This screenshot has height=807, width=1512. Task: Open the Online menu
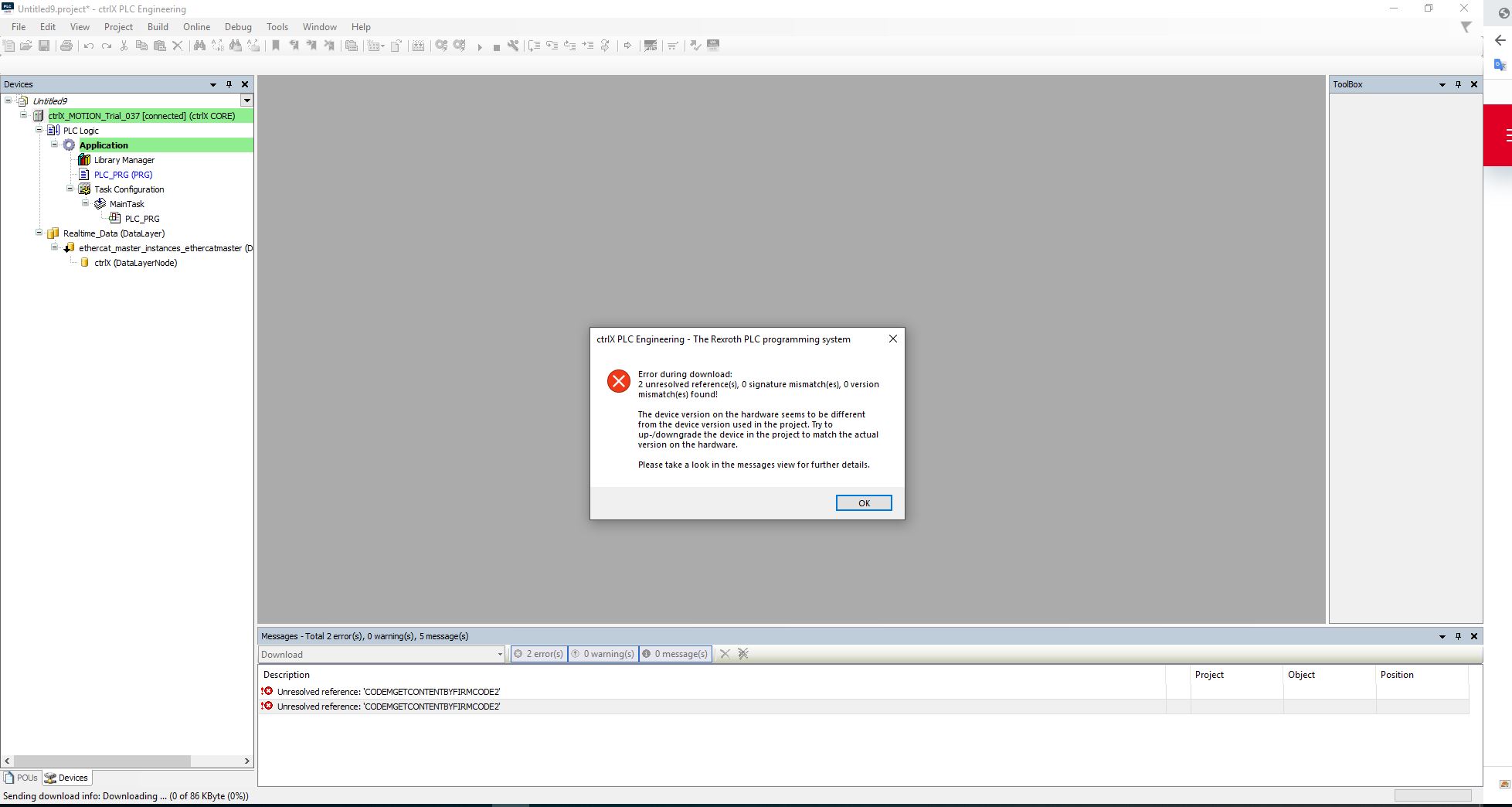pyautogui.click(x=196, y=27)
